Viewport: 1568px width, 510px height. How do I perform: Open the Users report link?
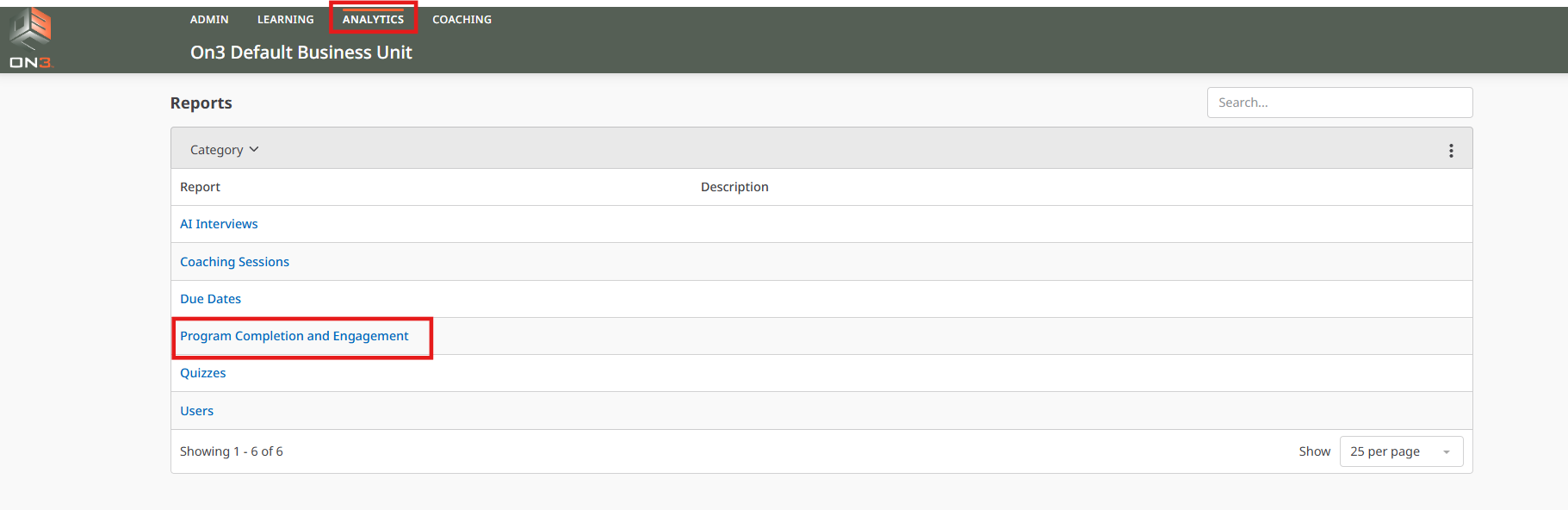click(196, 411)
